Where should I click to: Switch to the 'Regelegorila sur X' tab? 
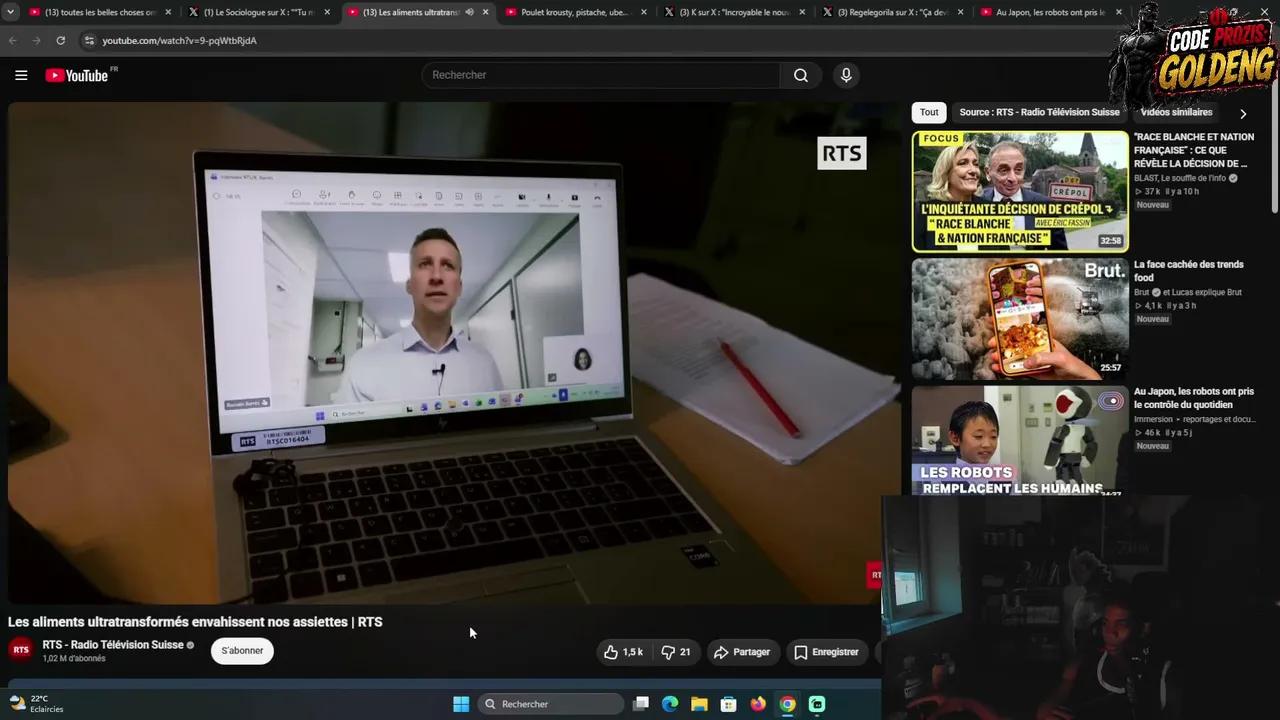pyautogui.click(x=894, y=12)
